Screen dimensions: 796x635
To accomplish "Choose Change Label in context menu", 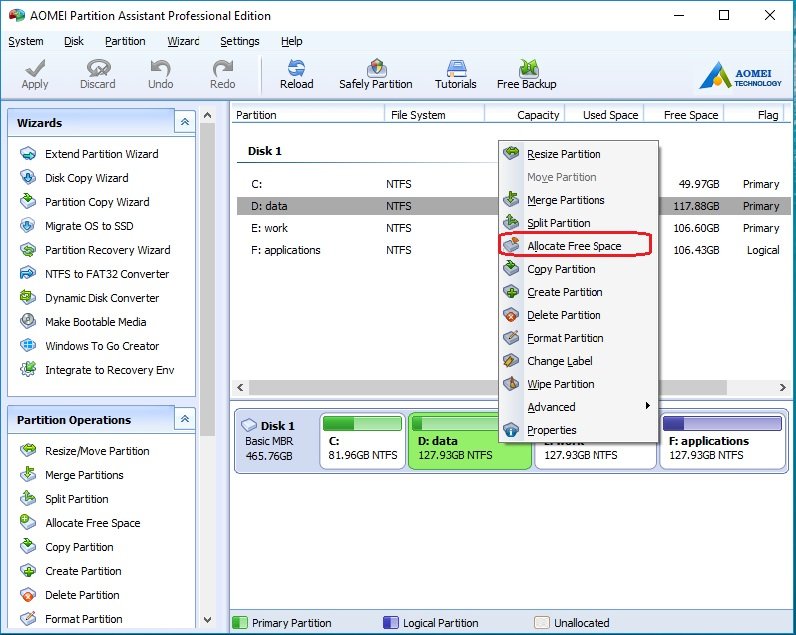I will click(x=578, y=361).
